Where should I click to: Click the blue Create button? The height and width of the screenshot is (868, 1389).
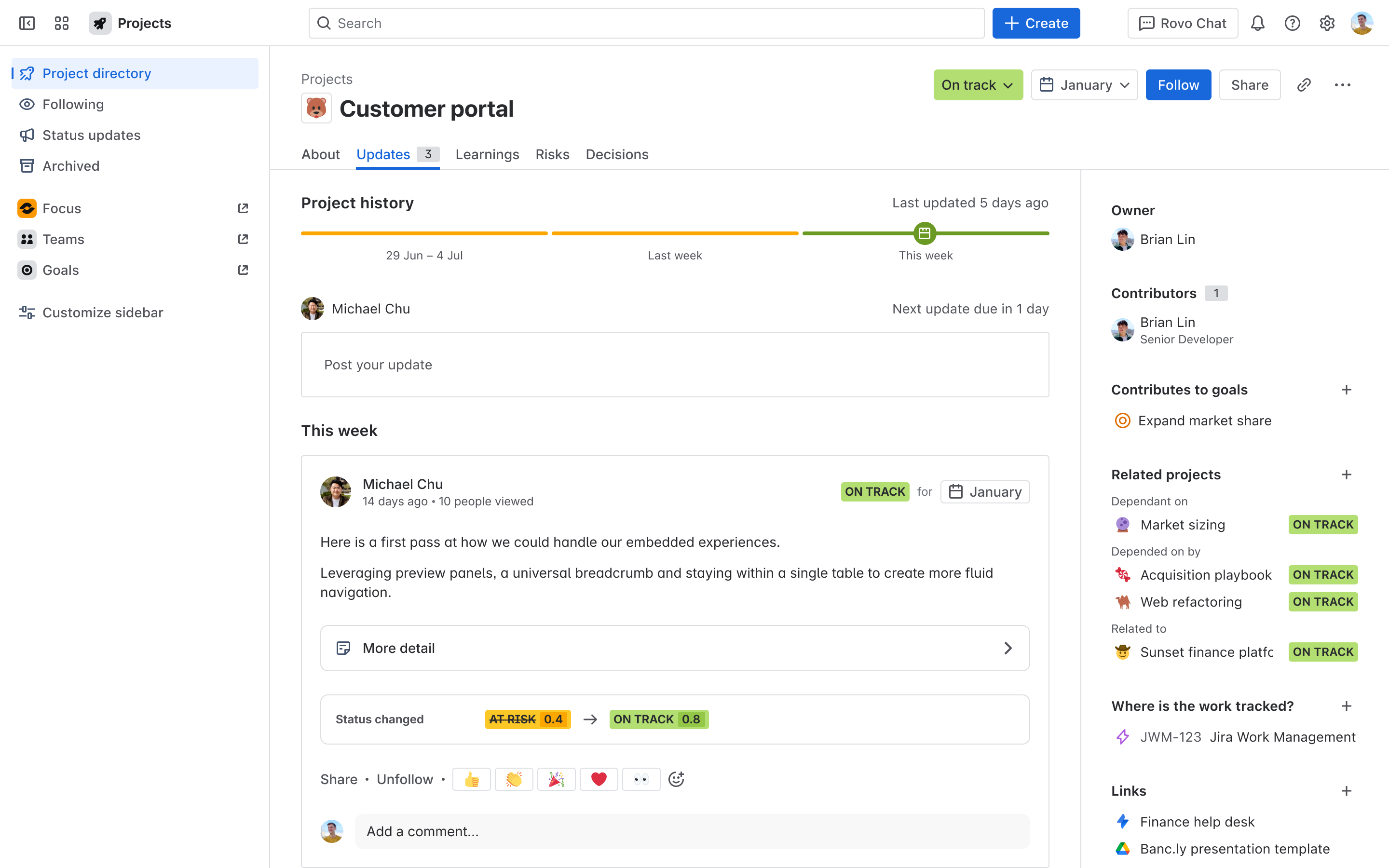(1035, 23)
